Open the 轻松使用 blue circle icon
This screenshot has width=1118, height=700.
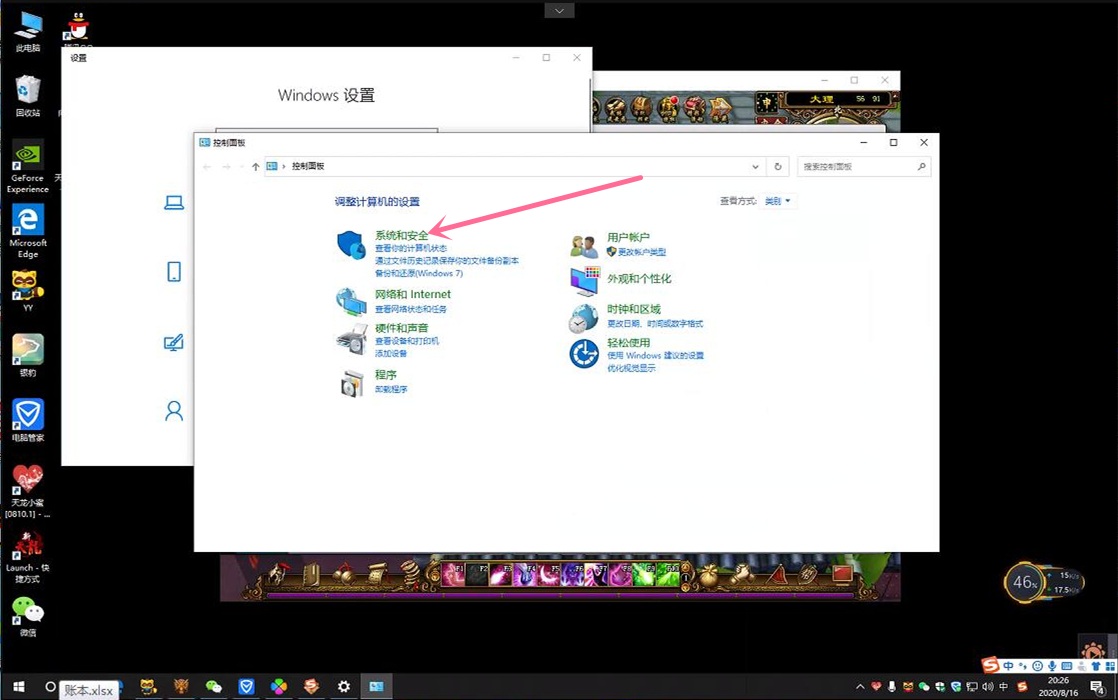point(584,354)
